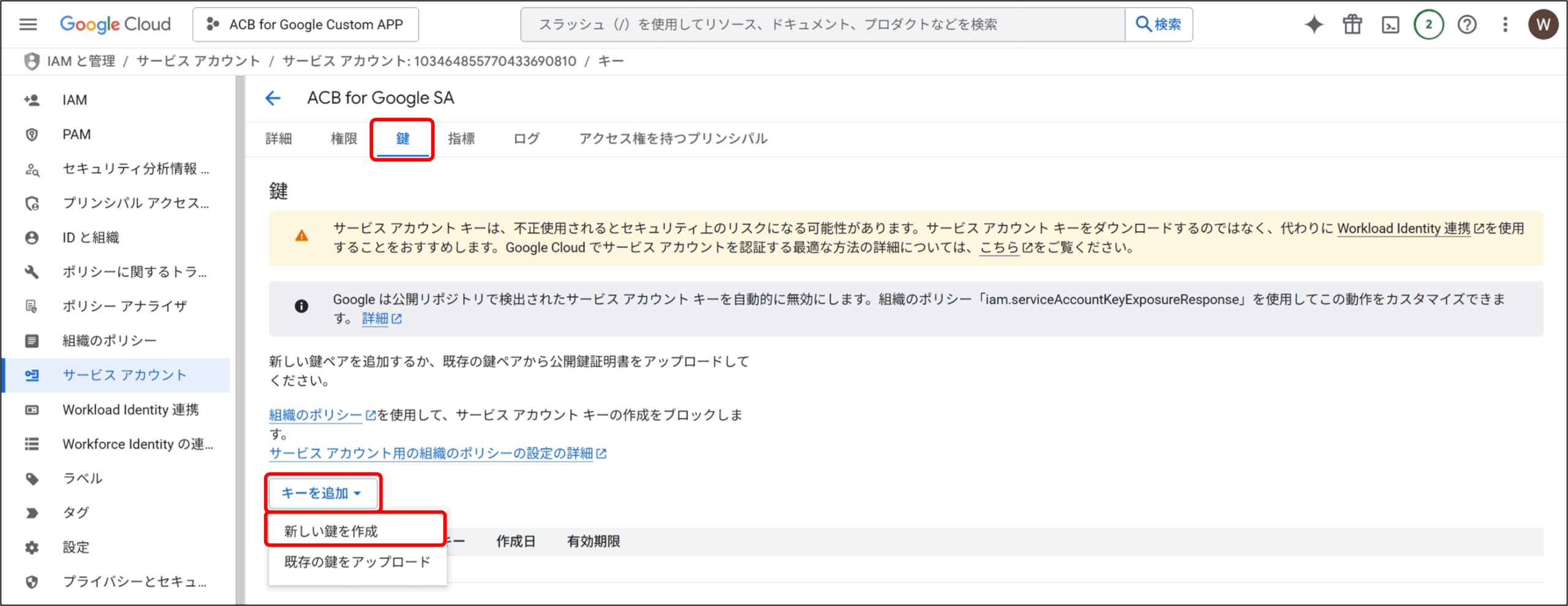Open the gift free trial icon
Screen dimensions: 1568x606
1352,25
